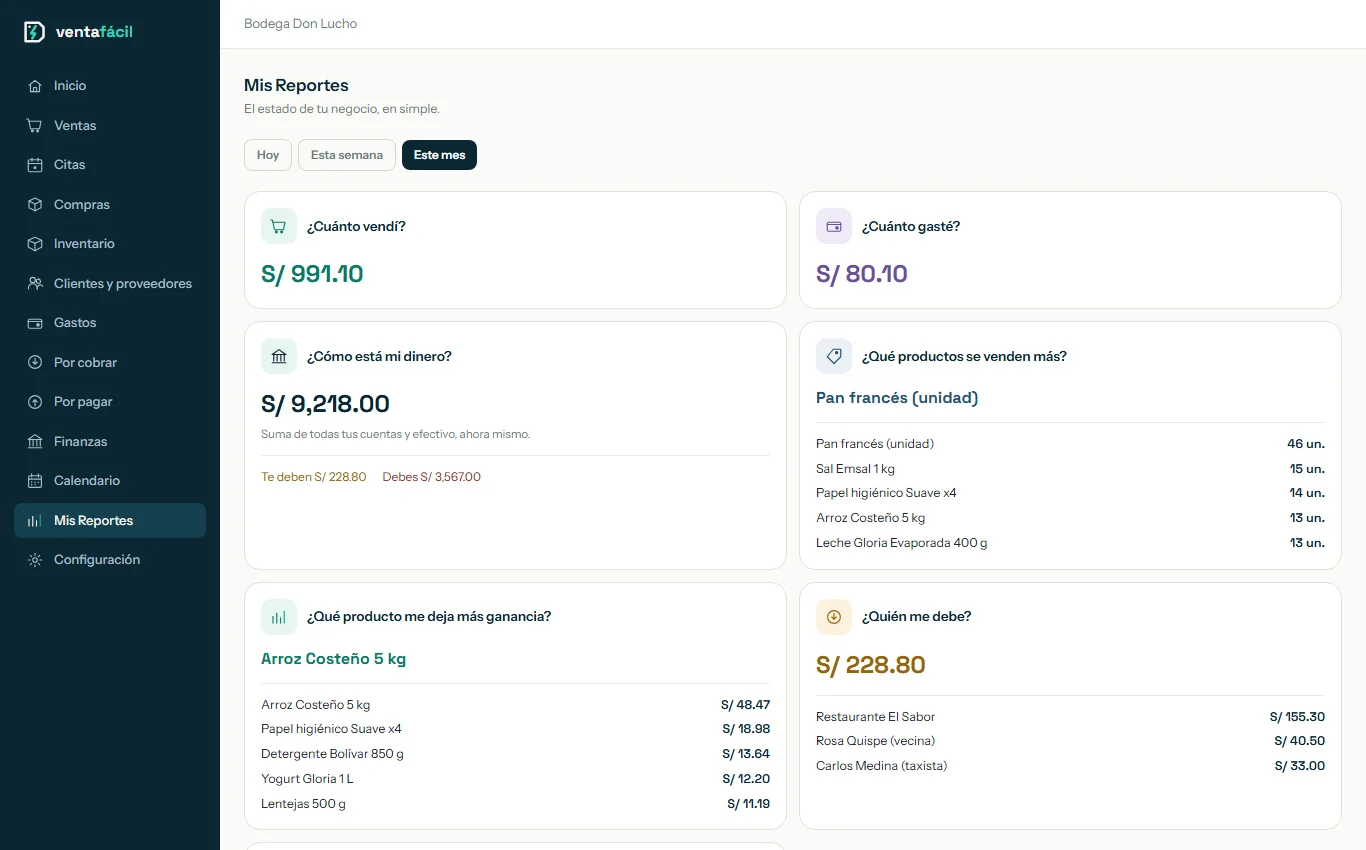Click the Calendario icon in sidebar
Image resolution: width=1366 pixels, height=850 pixels.
(35, 481)
